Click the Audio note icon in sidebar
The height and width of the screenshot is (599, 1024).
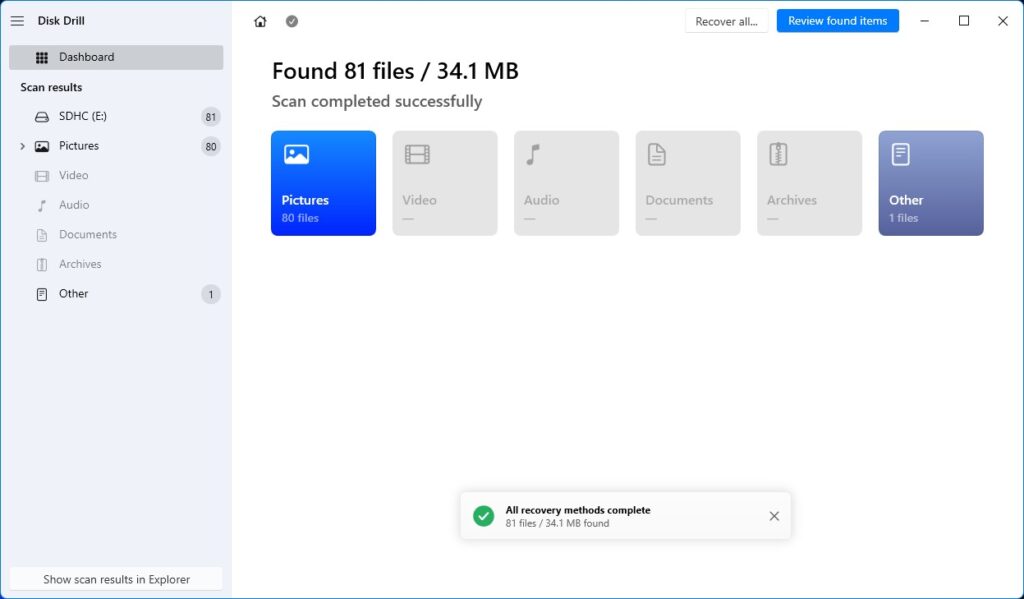point(41,204)
